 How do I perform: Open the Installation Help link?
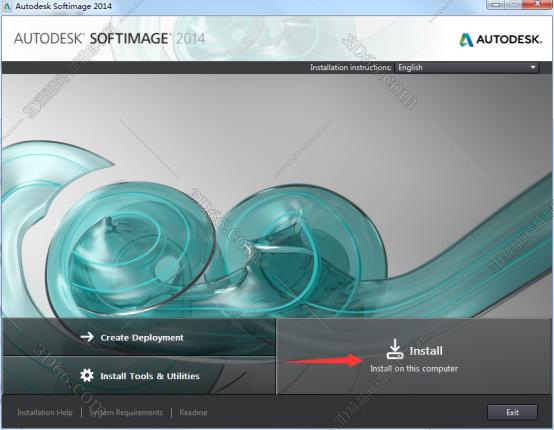pyautogui.click(x=45, y=412)
